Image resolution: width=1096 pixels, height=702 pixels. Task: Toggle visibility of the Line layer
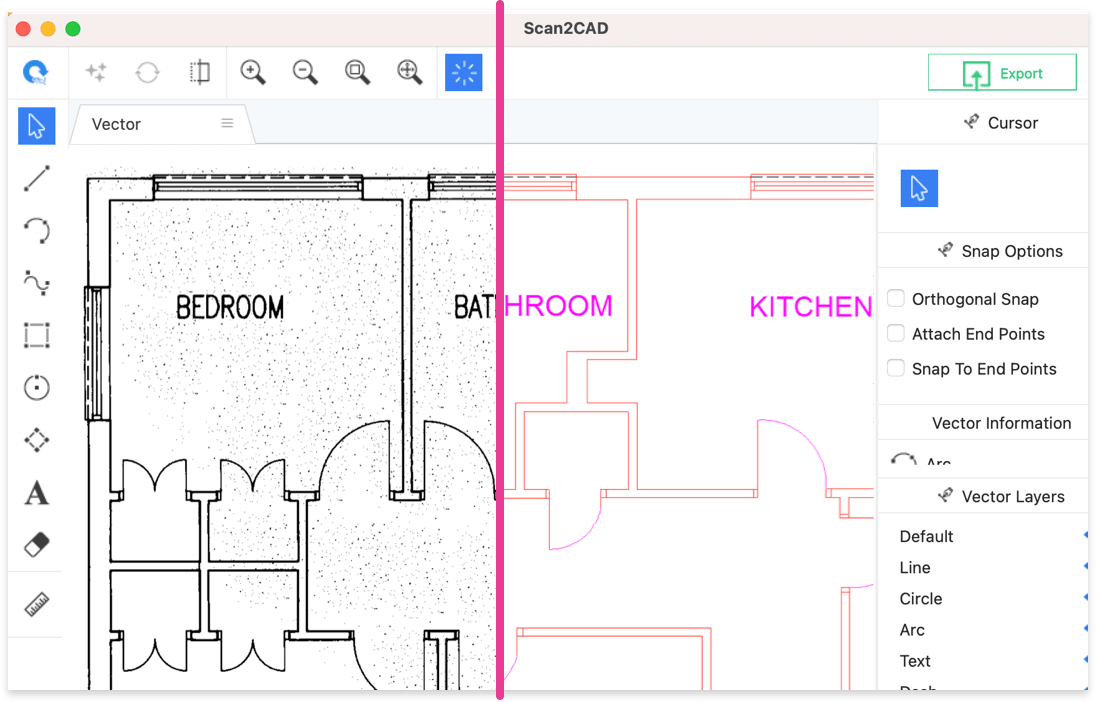1085,567
